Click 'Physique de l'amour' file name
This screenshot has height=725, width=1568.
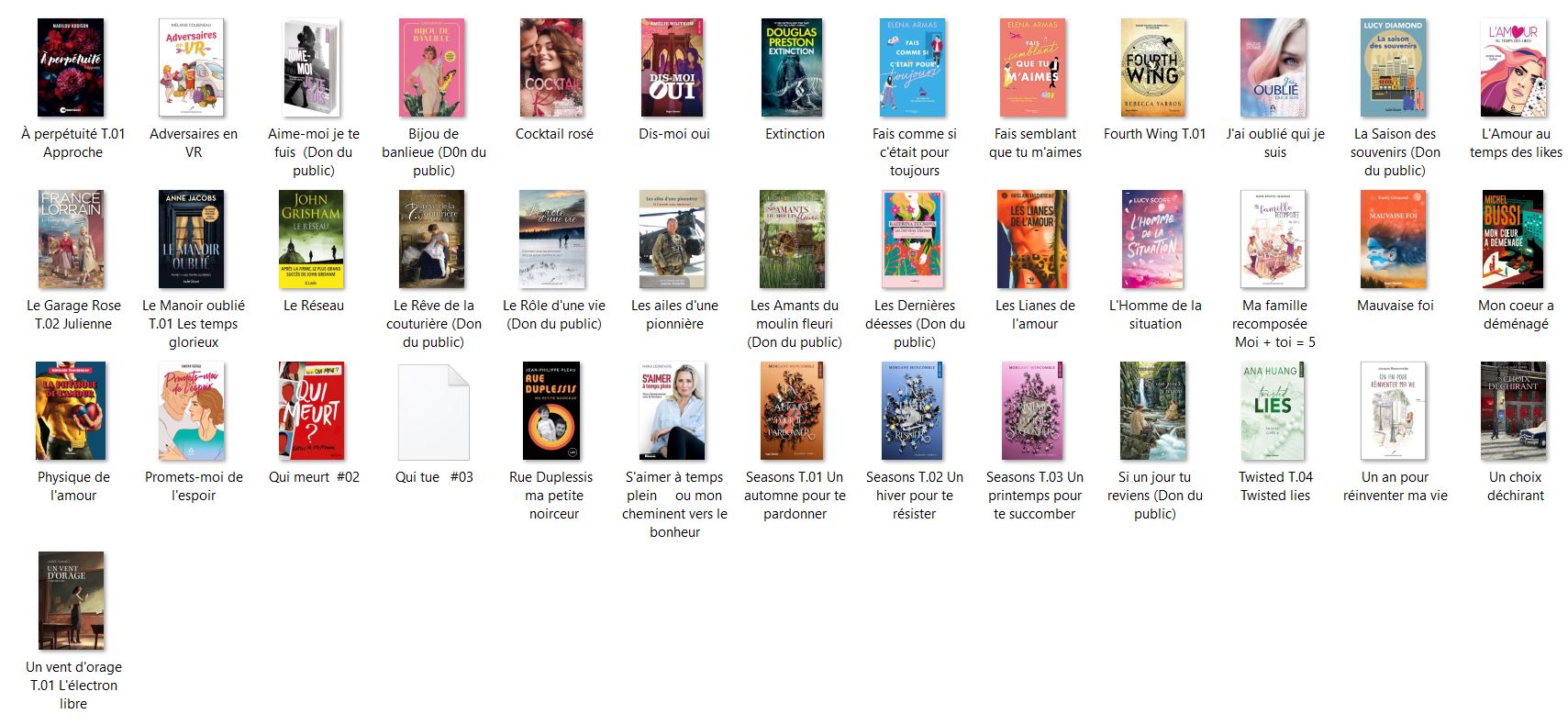pyautogui.click(x=73, y=486)
